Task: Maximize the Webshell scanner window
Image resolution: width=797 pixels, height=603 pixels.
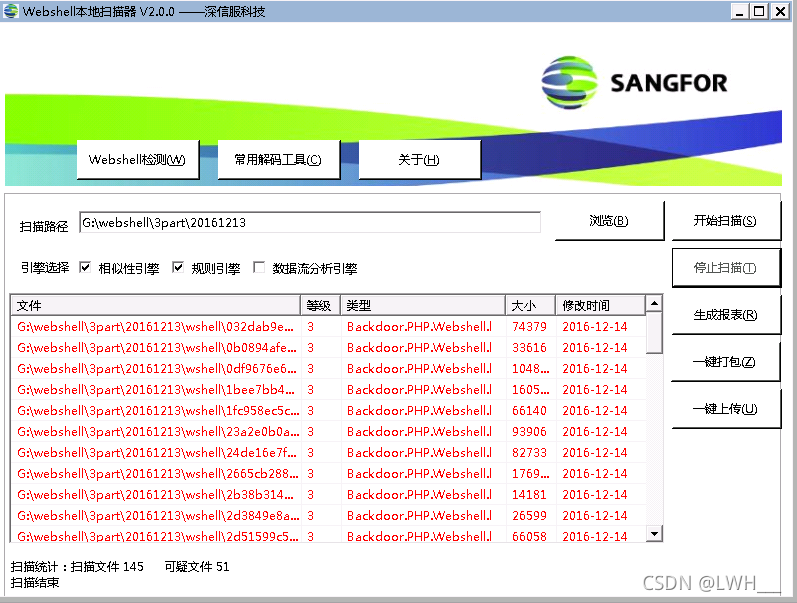Action: [x=759, y=11]
